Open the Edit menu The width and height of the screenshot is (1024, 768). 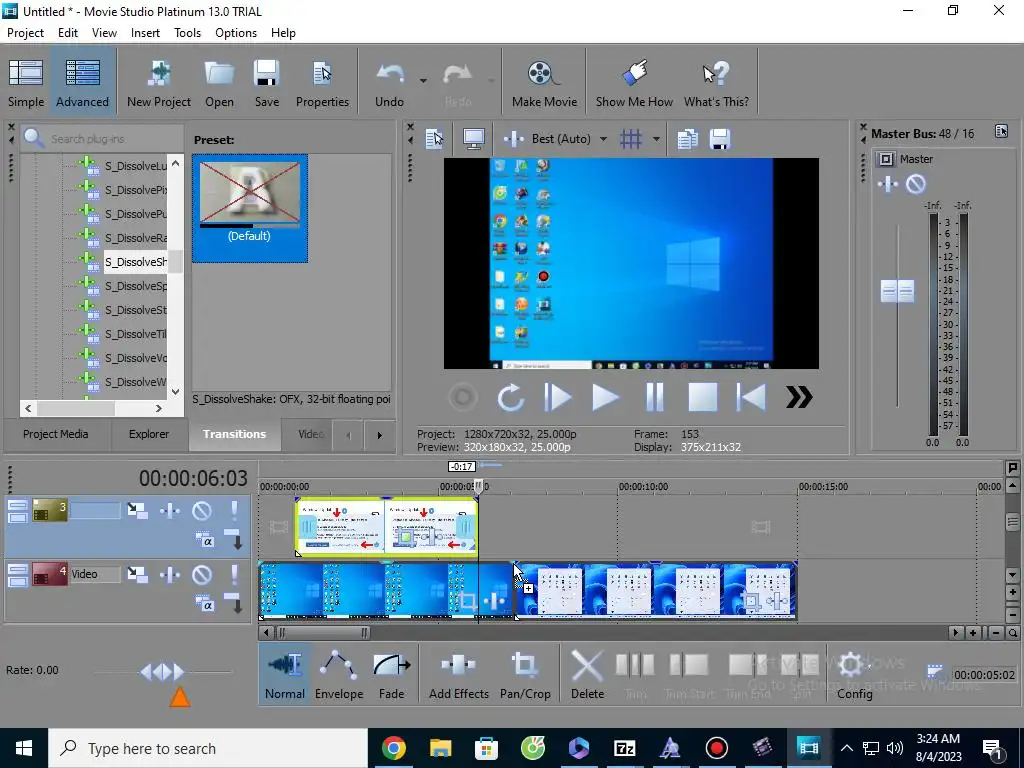[68, 33]
